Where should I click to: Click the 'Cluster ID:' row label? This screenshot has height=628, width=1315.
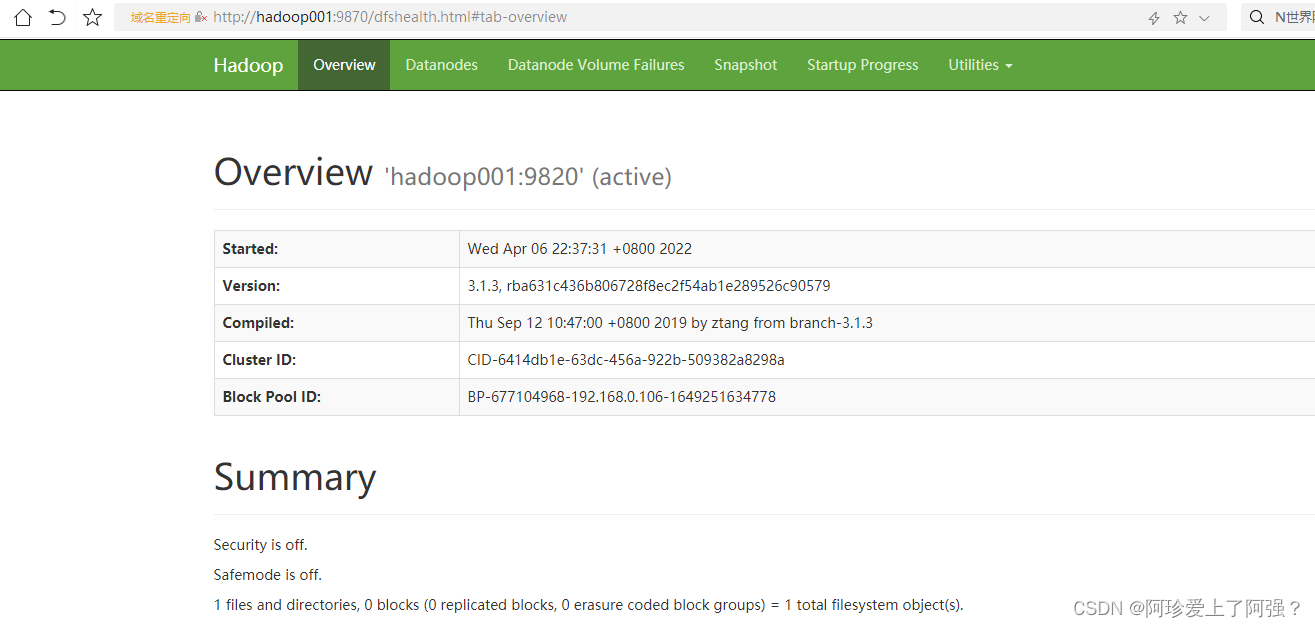click(259, 360)
